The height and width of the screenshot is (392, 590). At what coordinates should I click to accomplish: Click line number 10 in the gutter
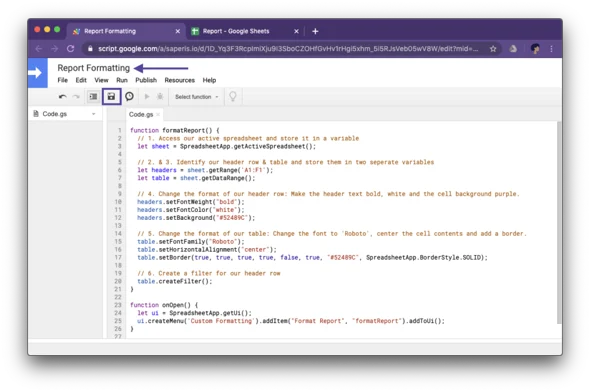coord(118,202)
